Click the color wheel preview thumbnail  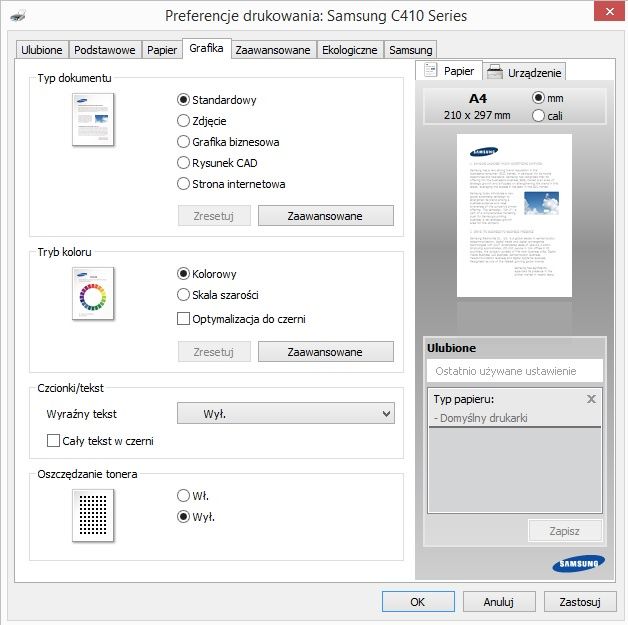pyautogui.click(x=93, y=293)
